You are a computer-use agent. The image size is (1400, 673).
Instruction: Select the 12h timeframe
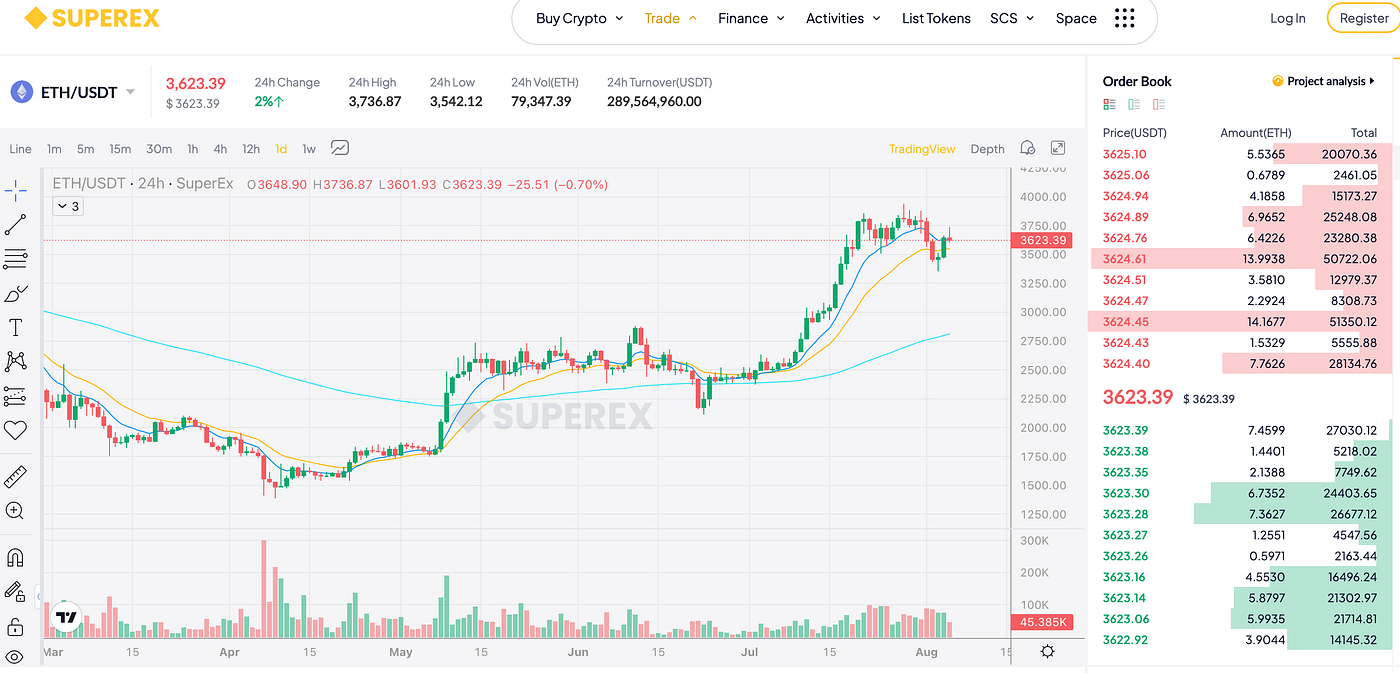tap(251, 149)
